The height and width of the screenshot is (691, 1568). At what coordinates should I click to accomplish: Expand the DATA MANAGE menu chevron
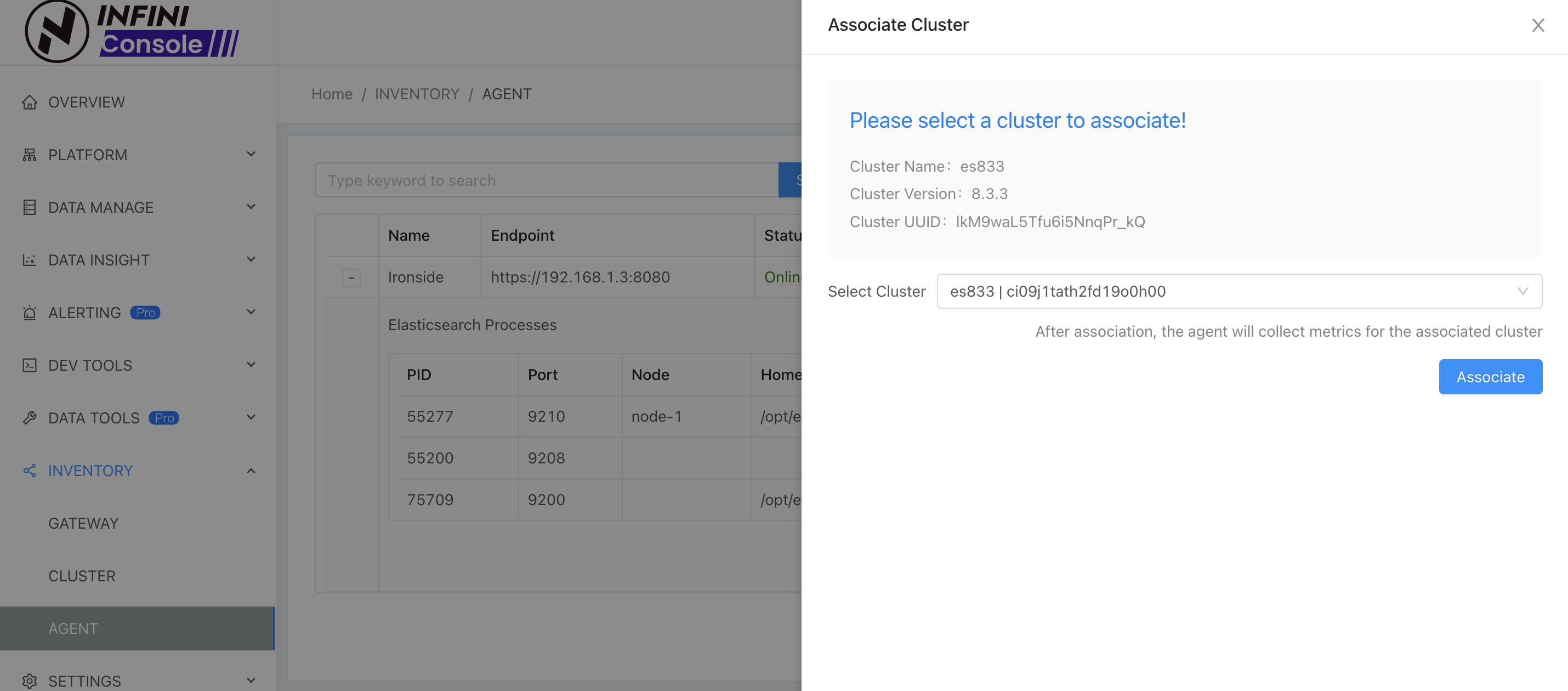pyautogui.click(x=251, y=207)
